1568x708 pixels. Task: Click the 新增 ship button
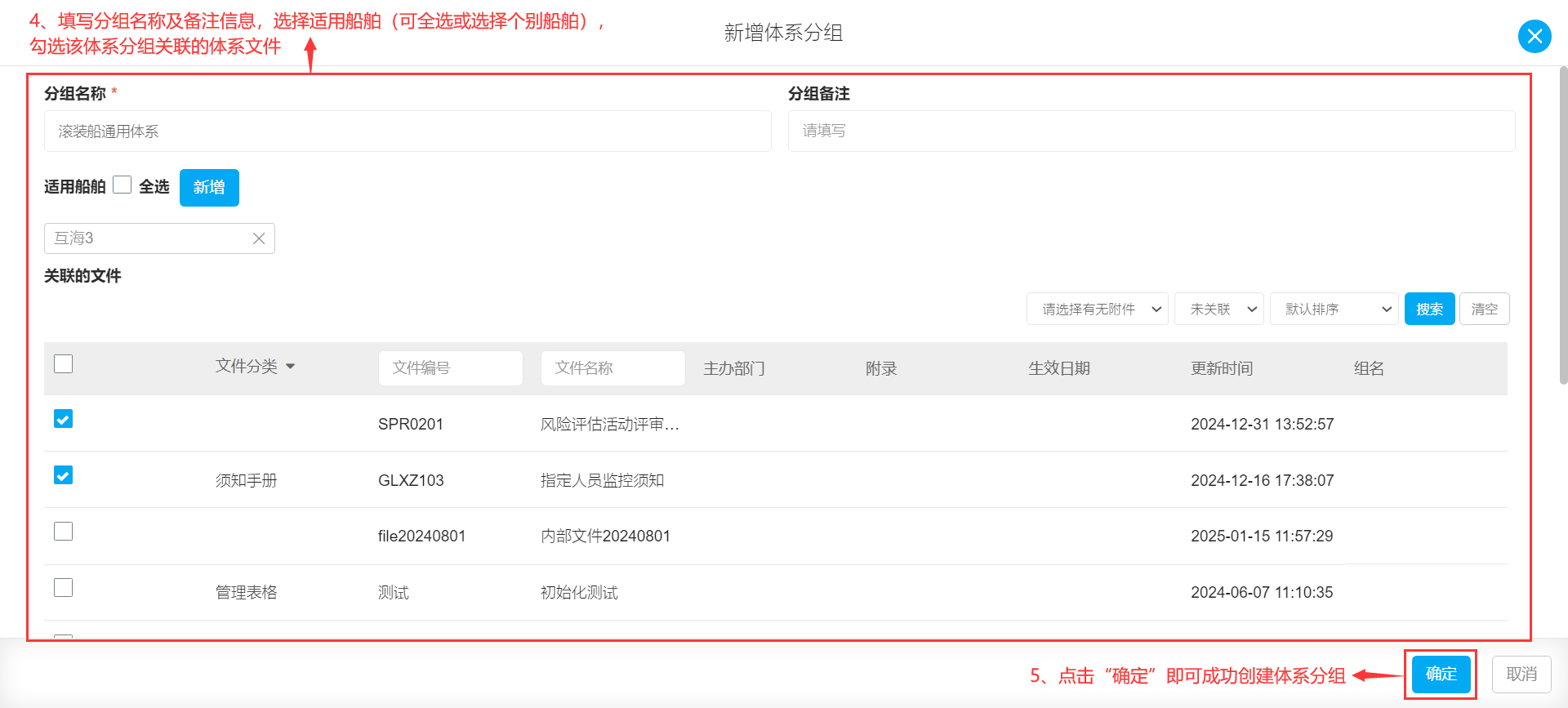(x=209, y=188)
